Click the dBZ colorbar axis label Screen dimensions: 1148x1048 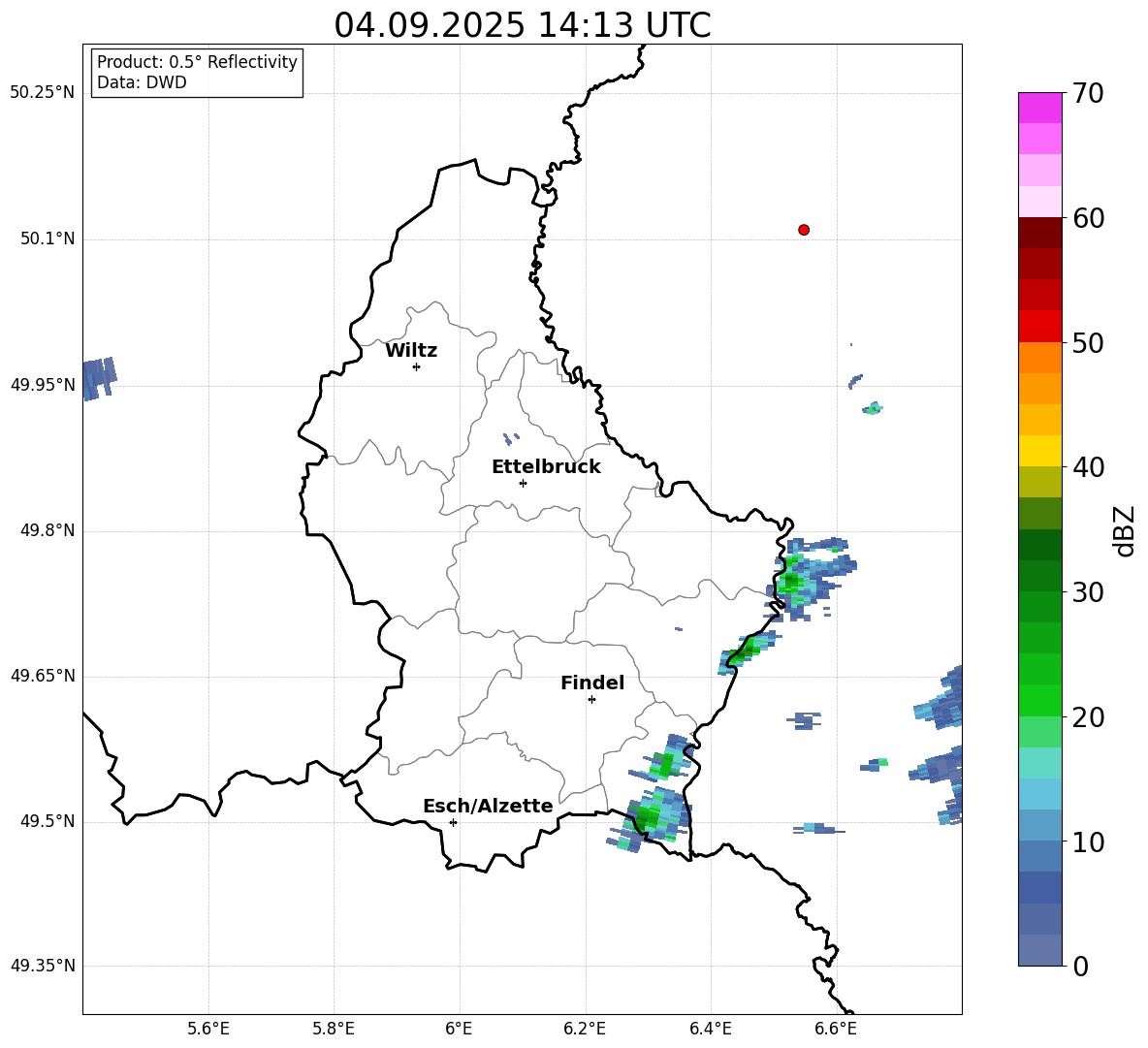tap(1124, 531)
